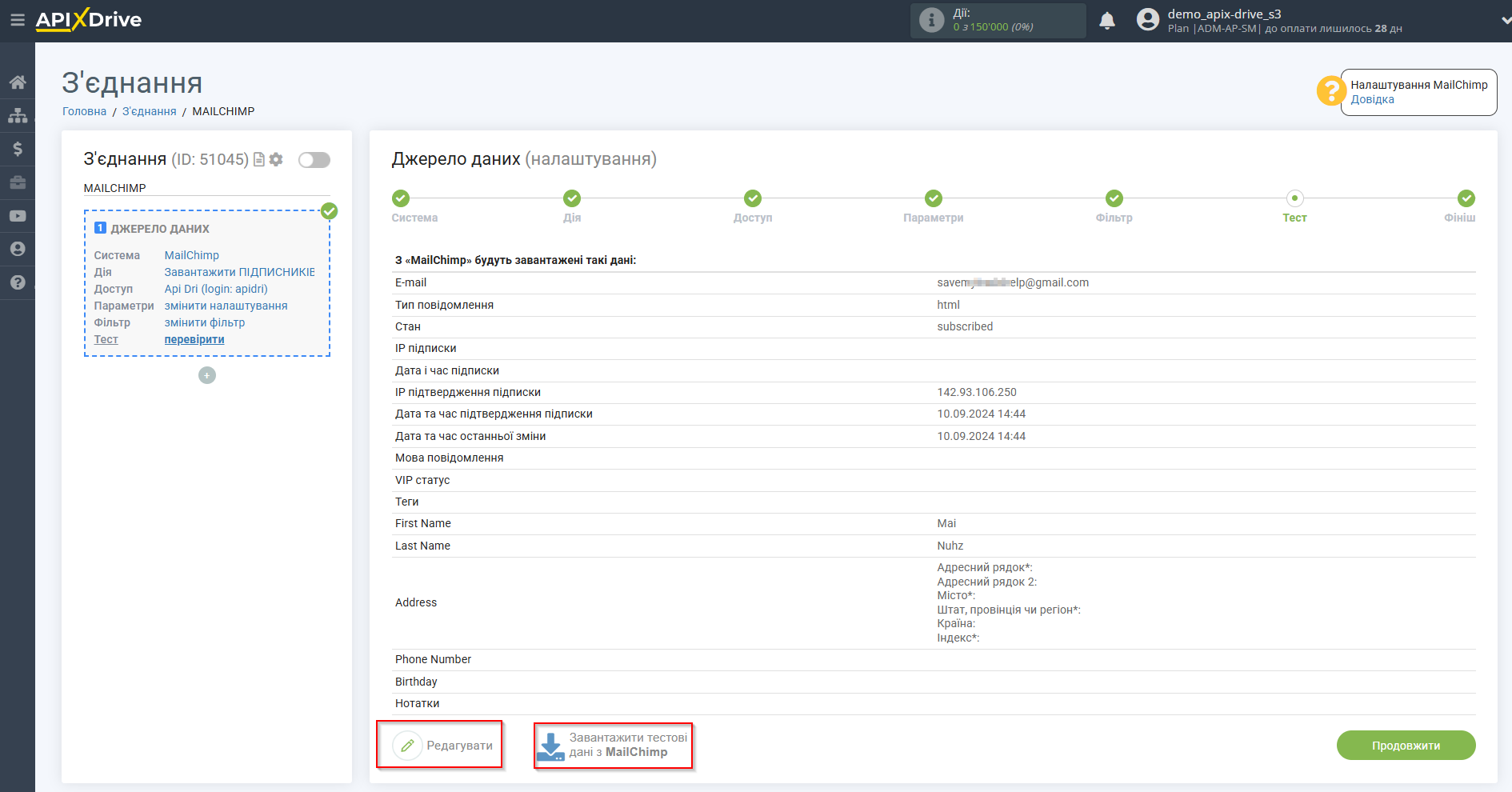Expand the account dropdown arrow

click(1506, 20)
